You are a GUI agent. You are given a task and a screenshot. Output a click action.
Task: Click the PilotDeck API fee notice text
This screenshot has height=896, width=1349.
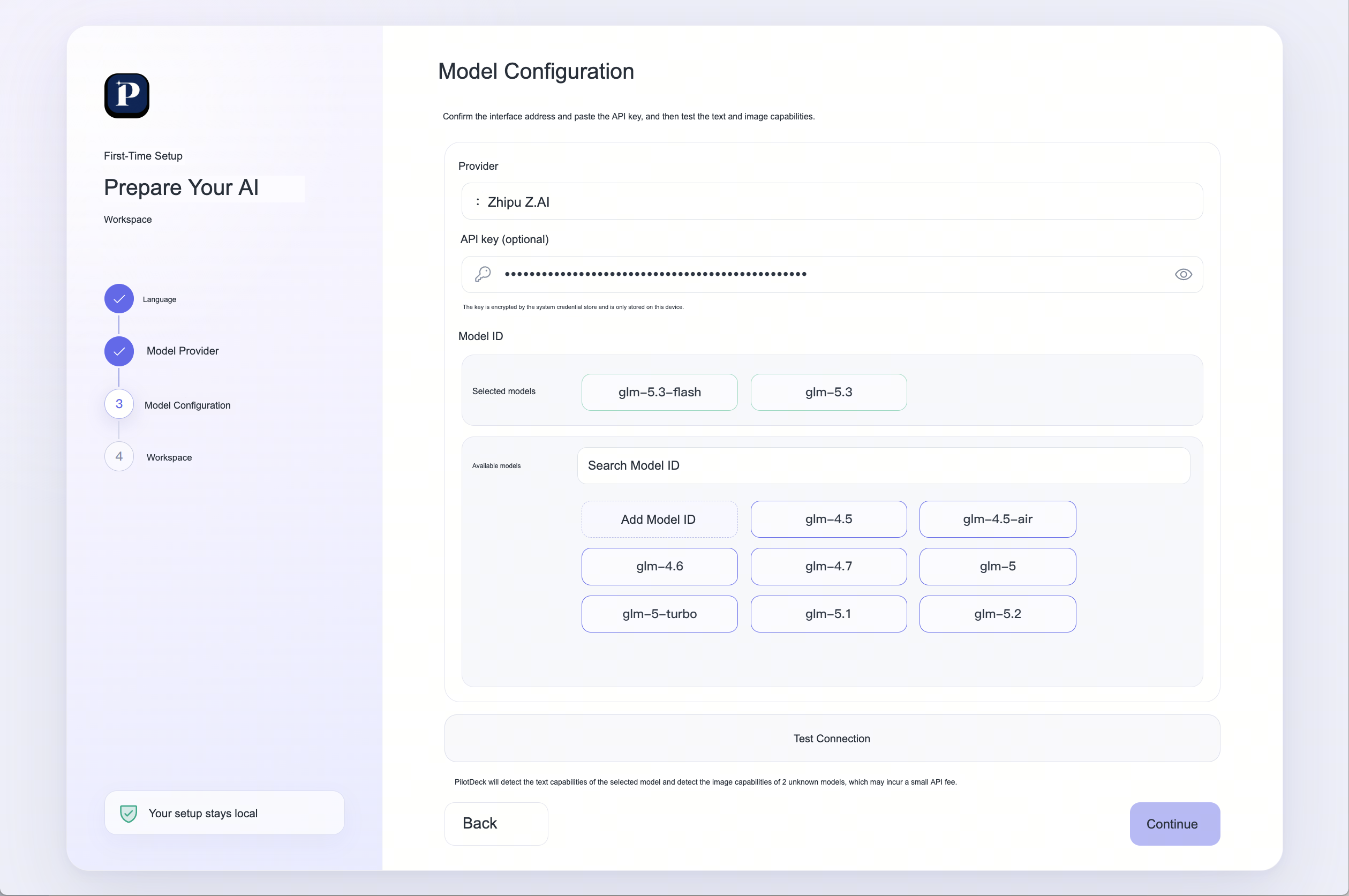pos(706,782)
